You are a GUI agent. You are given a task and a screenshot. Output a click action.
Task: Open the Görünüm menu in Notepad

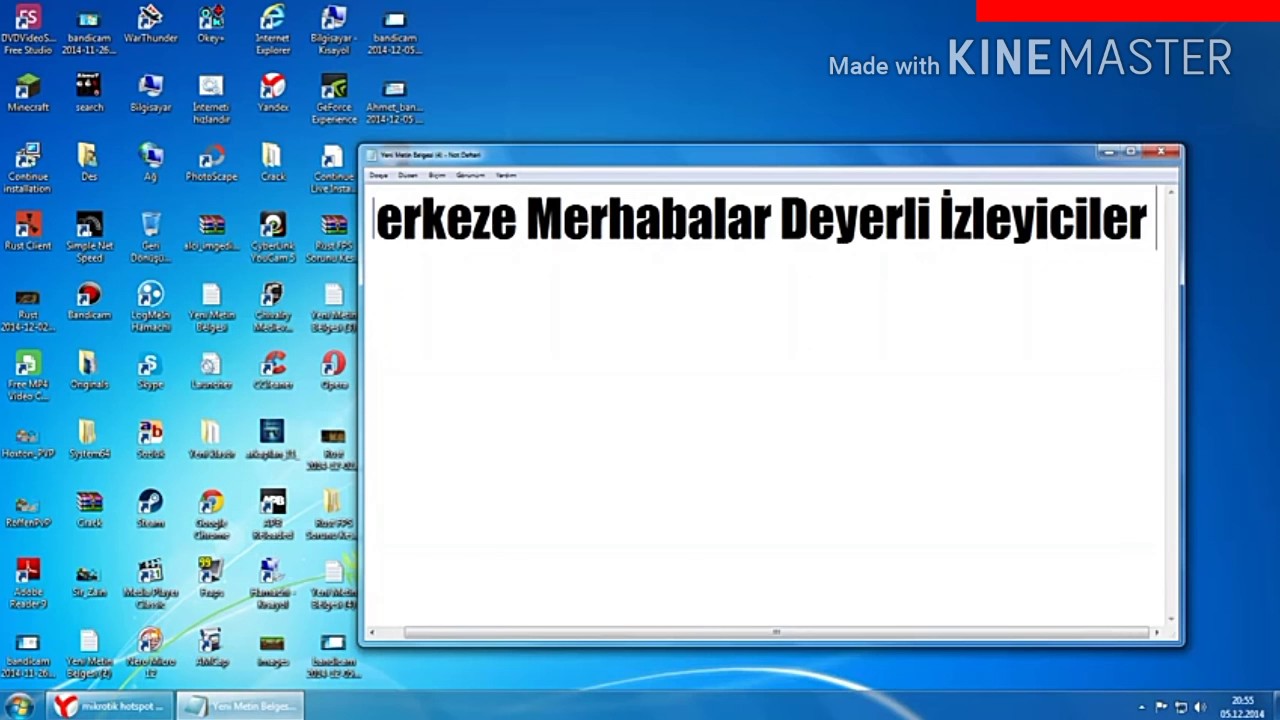click(x=470, y=175)
